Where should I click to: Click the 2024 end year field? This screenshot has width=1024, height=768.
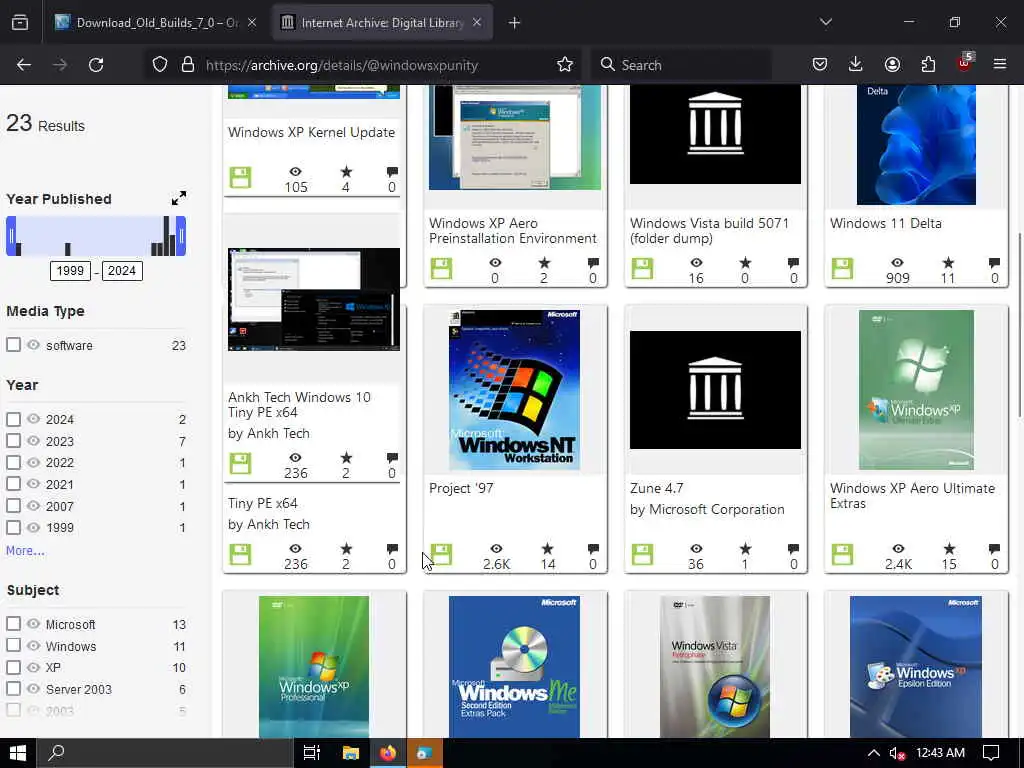point(122,270)
